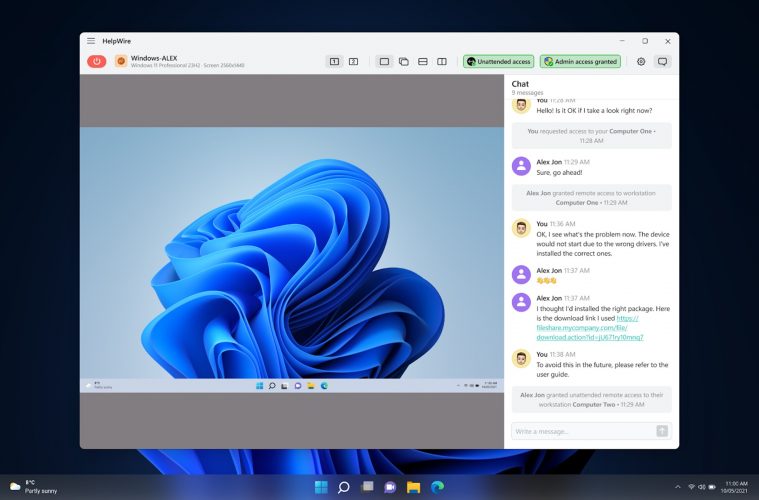Open File Explorer in the remote session taskbar
The image size is (759, 500).
pos(311,386)
